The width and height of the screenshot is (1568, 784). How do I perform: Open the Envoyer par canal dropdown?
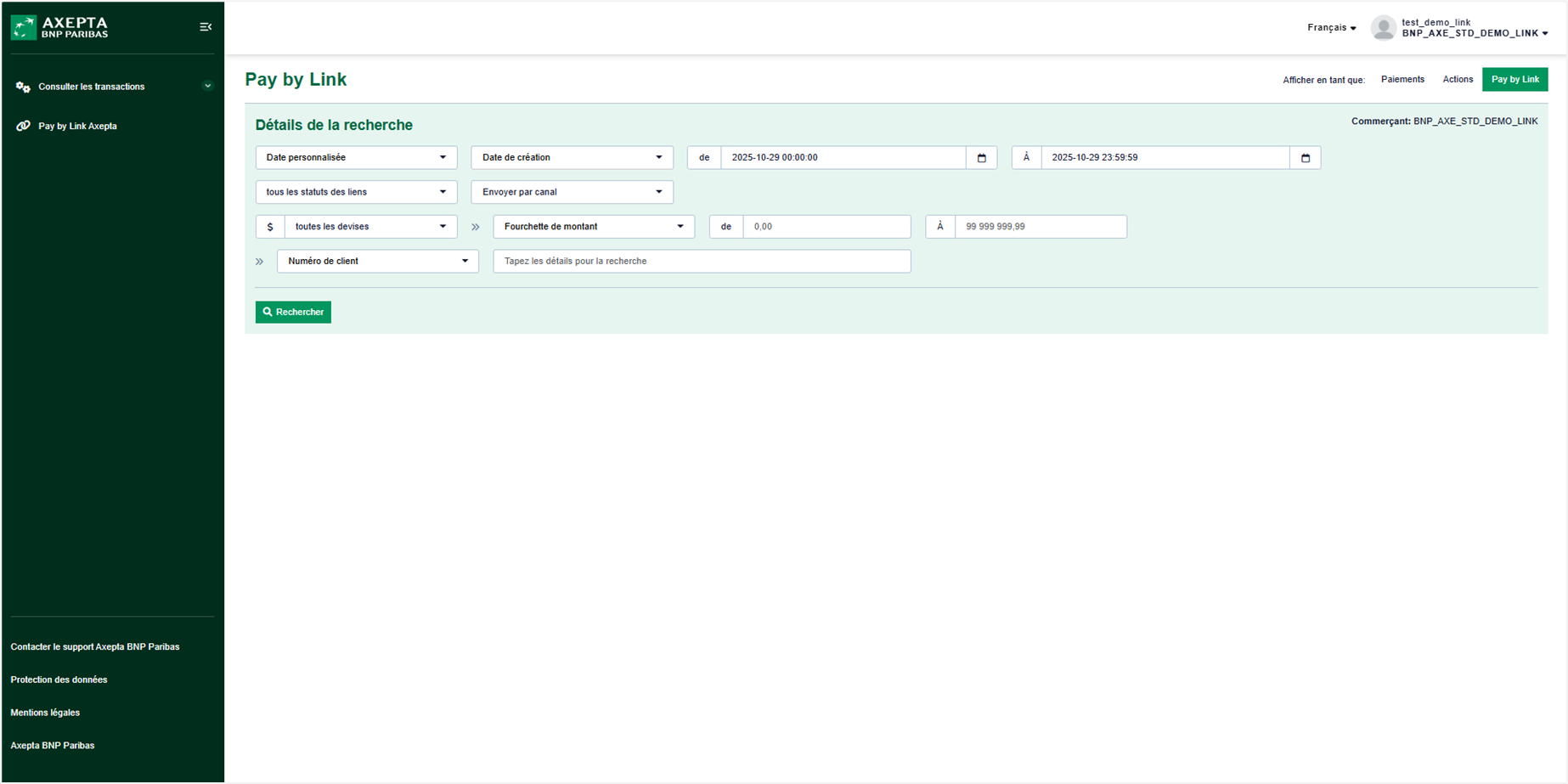pos(572,192)
